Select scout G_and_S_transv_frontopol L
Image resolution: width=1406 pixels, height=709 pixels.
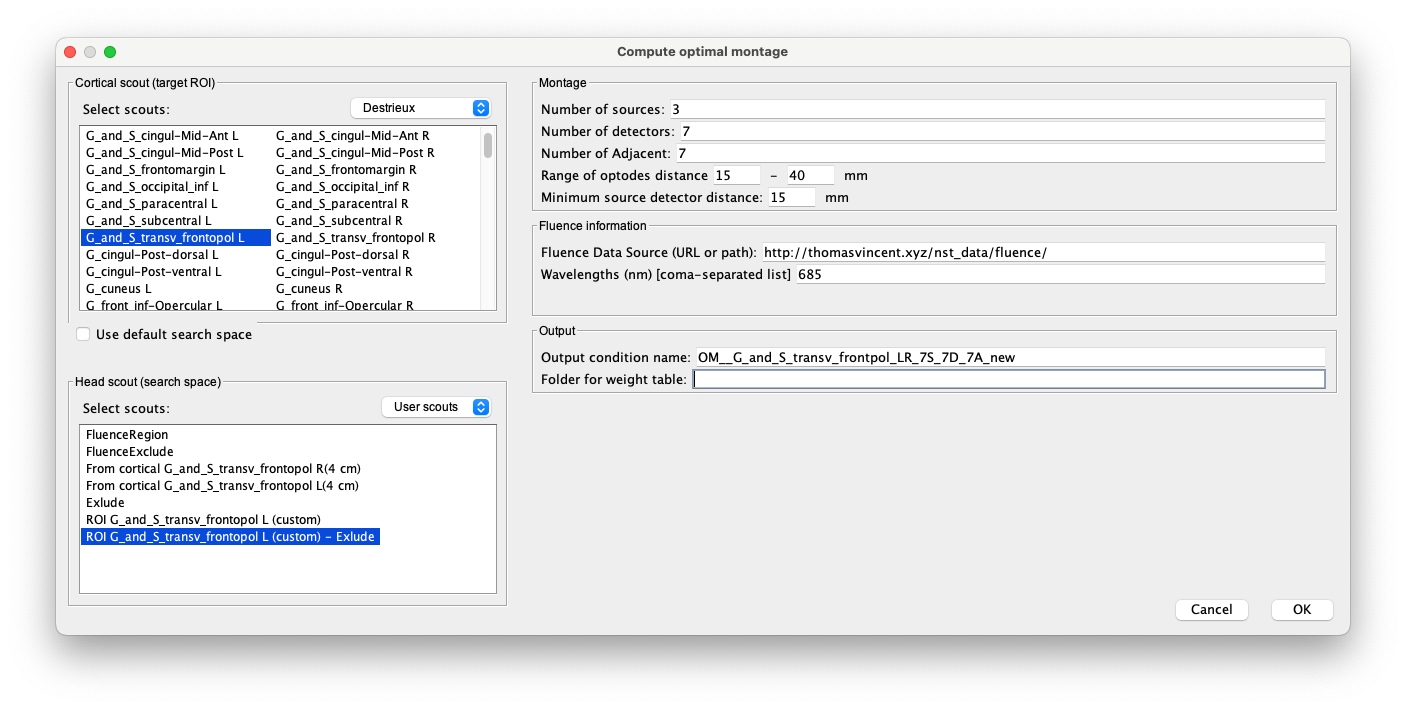point(176,238)
